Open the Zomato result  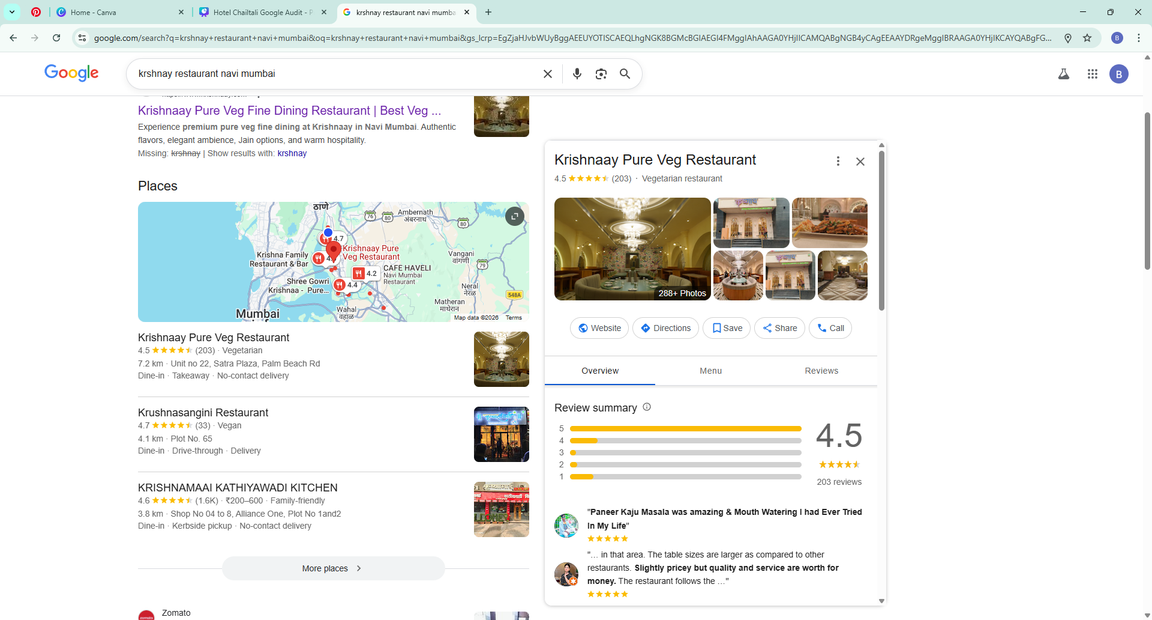pos(176,613)
